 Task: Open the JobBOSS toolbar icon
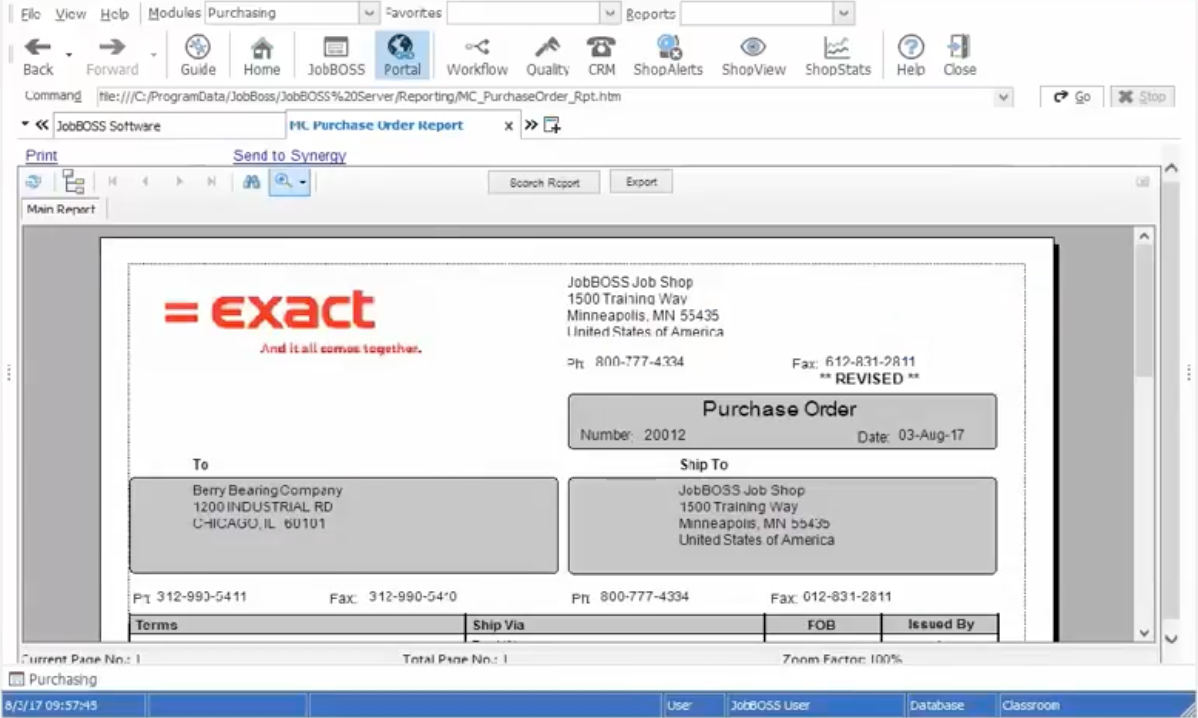tap(336, 55)
